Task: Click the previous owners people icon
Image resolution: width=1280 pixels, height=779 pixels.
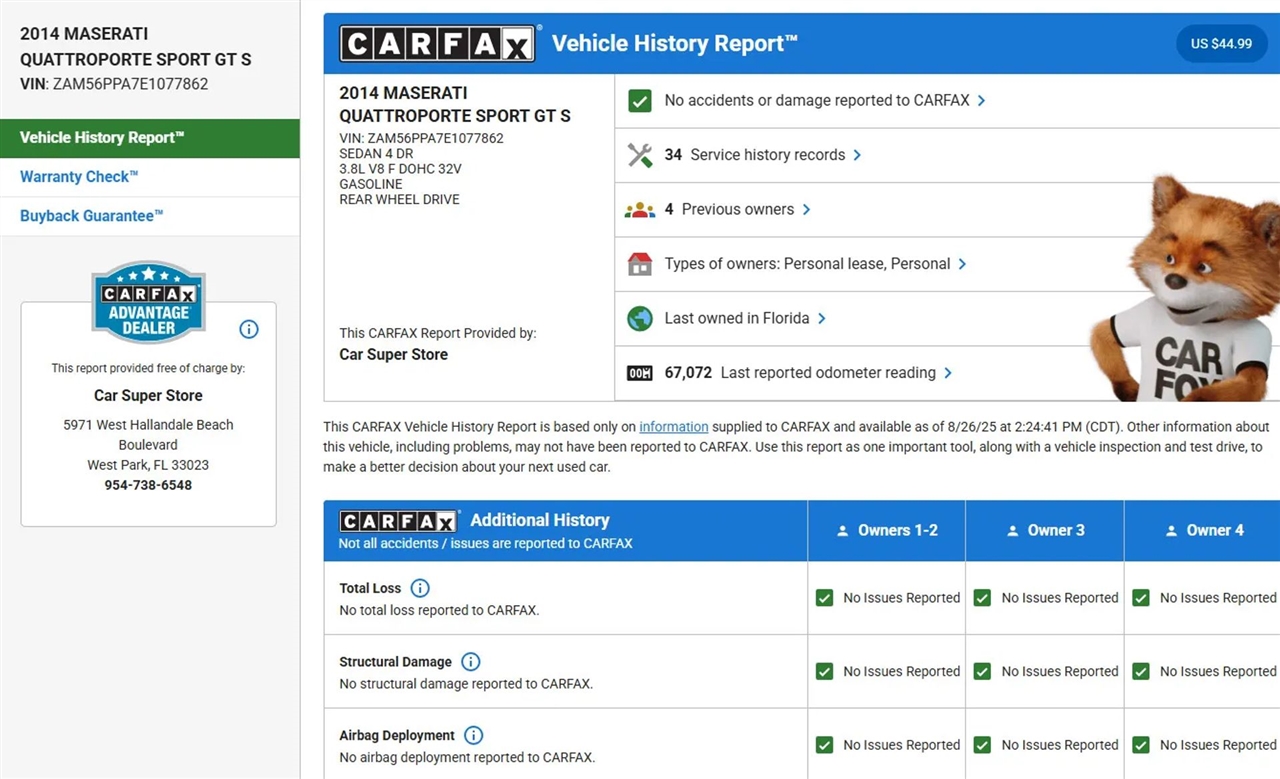Action: [639, 210]
